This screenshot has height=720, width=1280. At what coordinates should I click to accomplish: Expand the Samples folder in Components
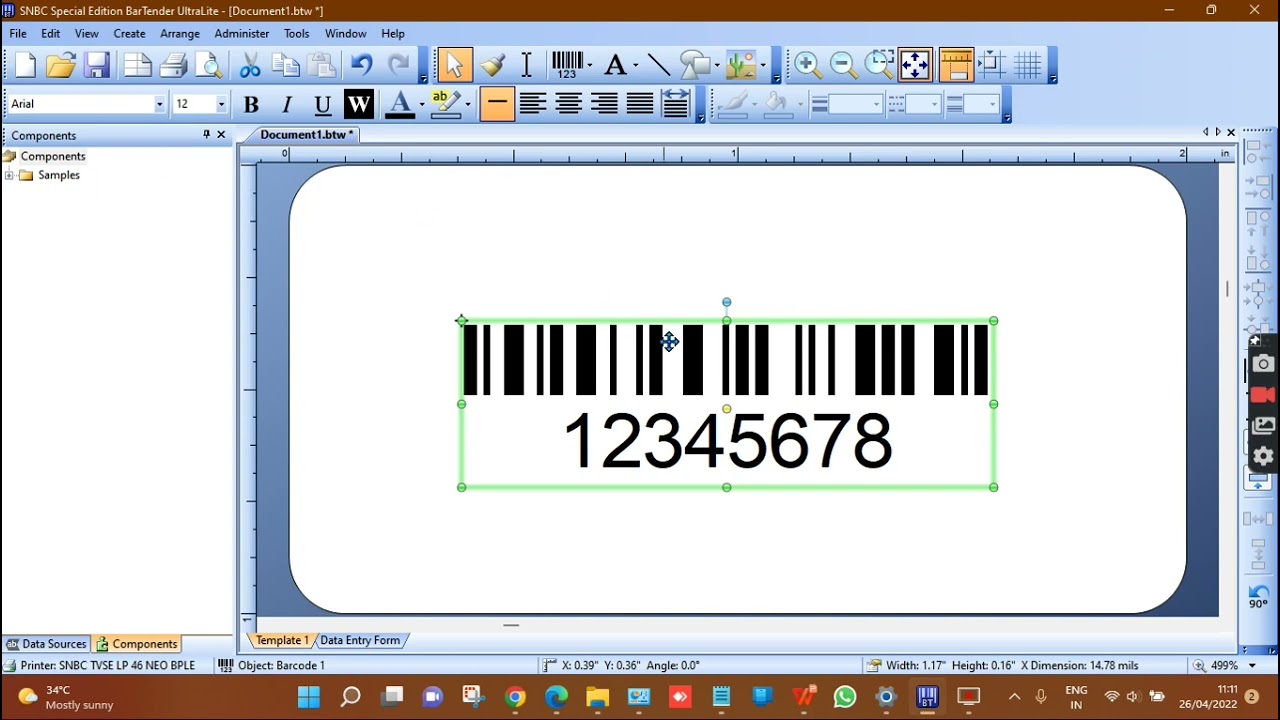pos(9,175)
